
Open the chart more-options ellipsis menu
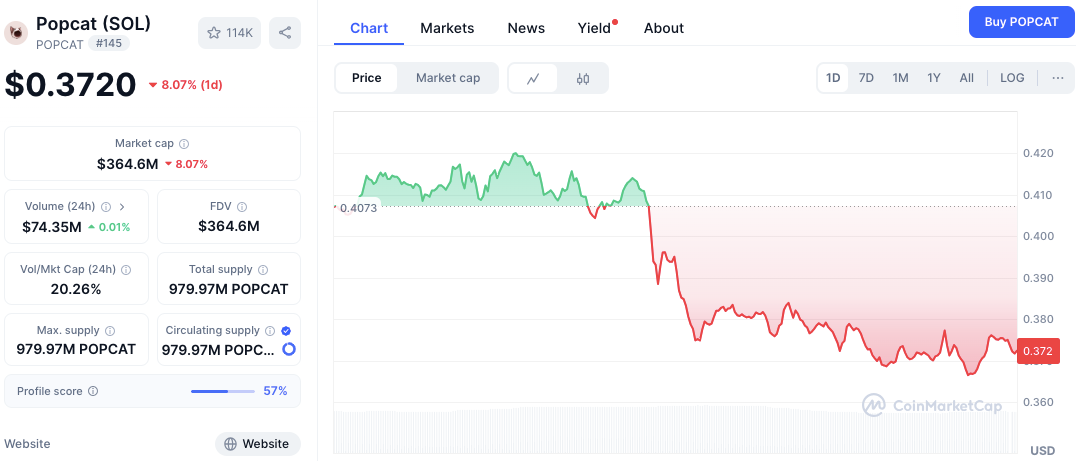[x=1057, y=78]
